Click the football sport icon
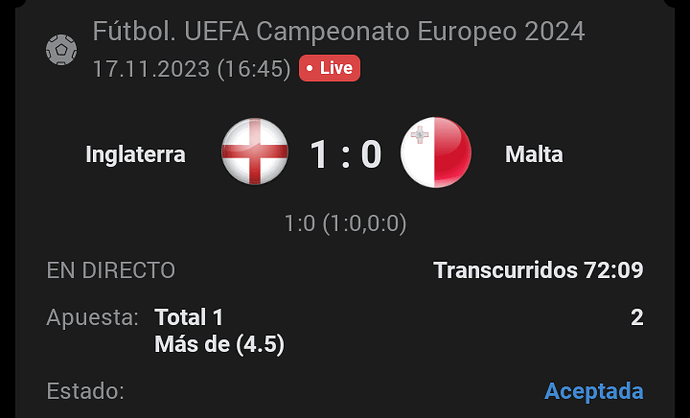Viewport: 690px width, 418px height. click(61, 50)
